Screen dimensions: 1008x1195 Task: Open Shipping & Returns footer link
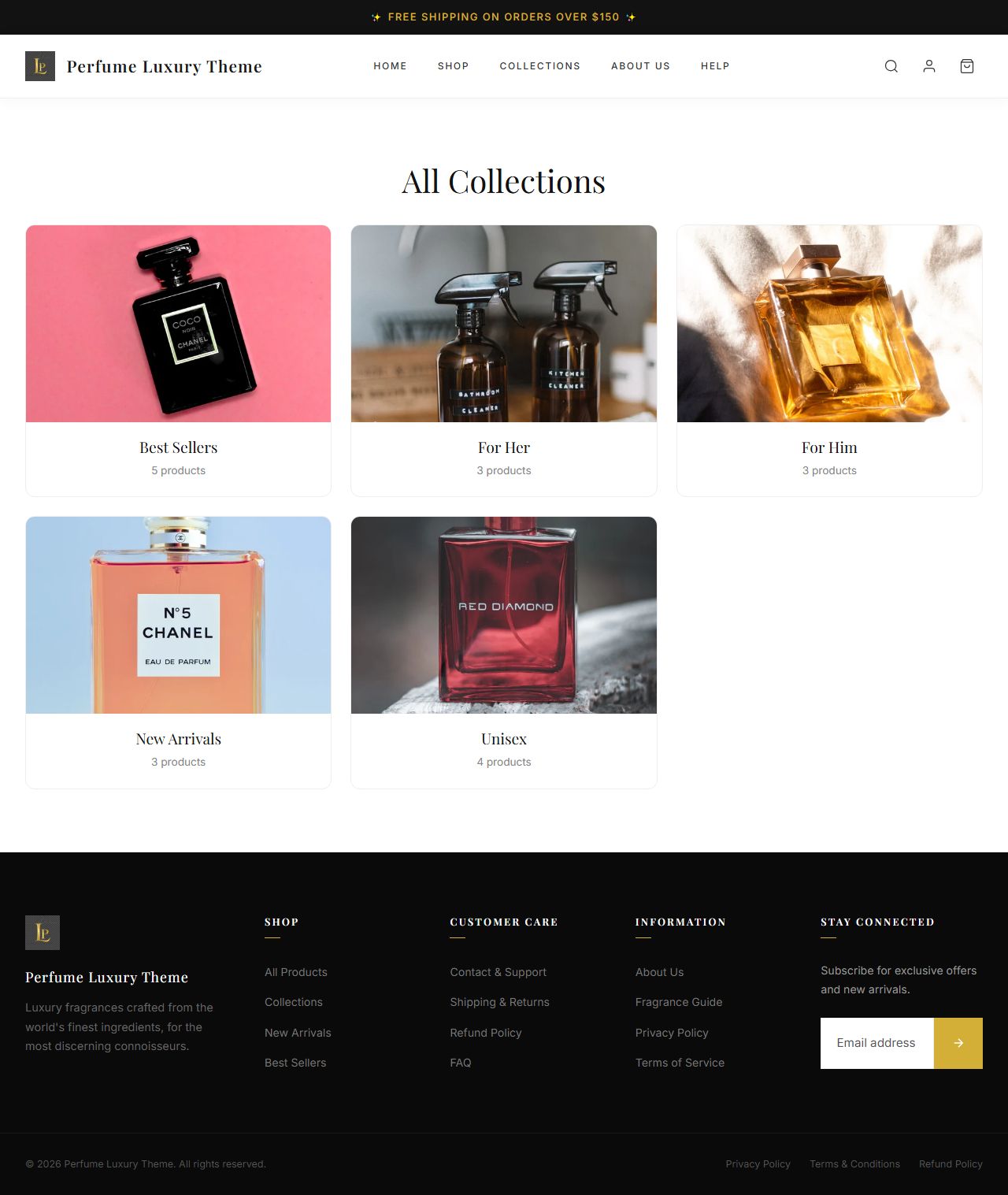[499, 1002]
